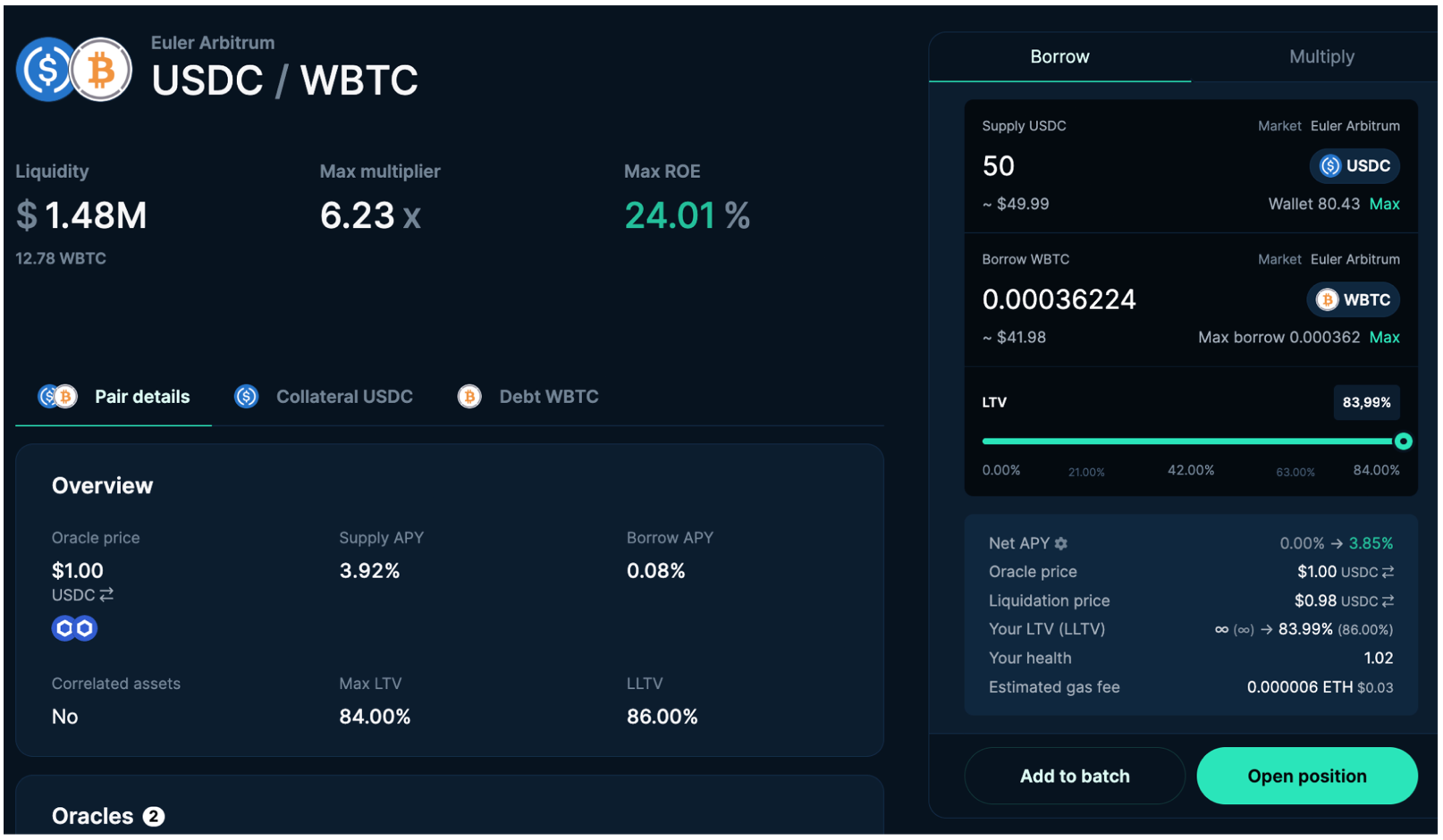This screenshot has height=840, width=1443.
Task: Select the Pair details tab
Action: [x=114, y=397]
